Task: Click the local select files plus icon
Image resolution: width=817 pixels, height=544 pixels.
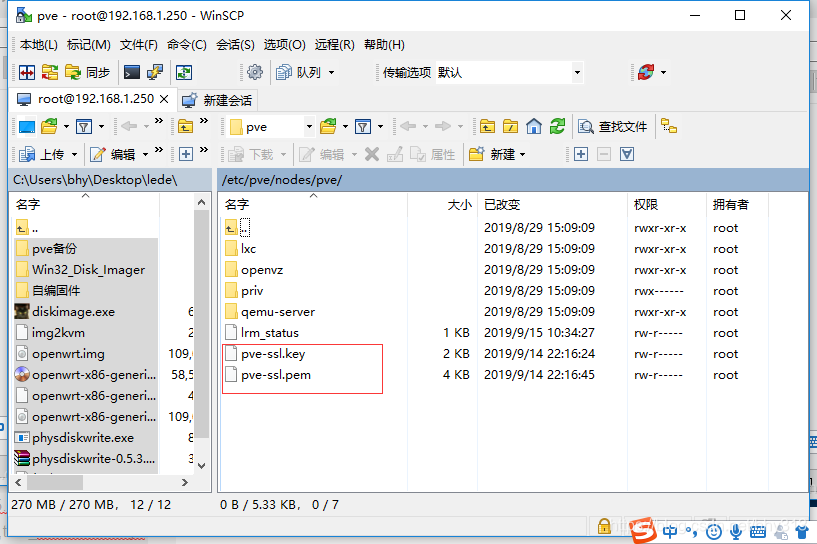Action: (x=186, y=154)
